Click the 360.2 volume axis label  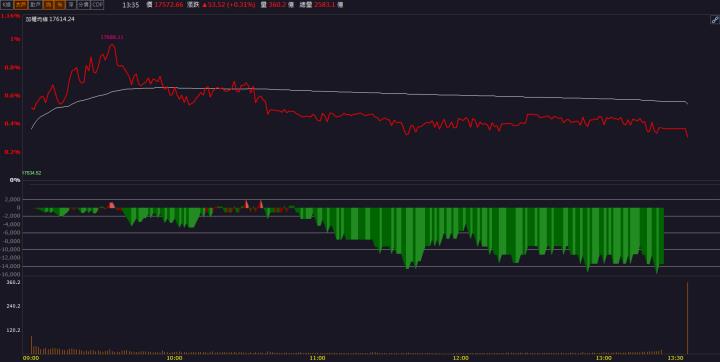point(13,282)
